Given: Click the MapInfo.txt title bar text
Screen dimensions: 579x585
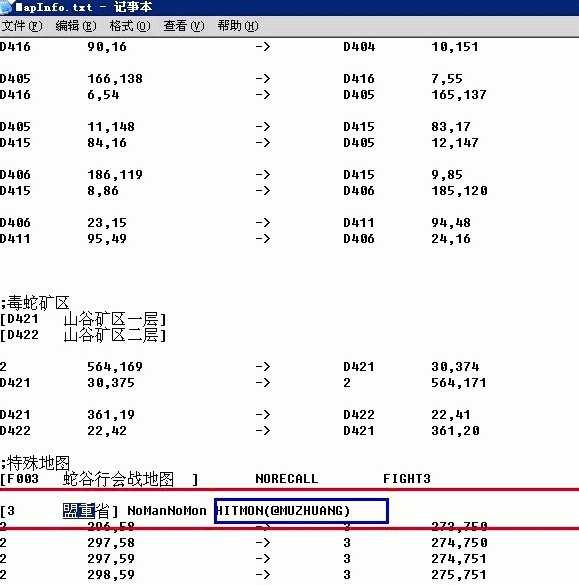Looking at the screenshot, I should [54, 7].
